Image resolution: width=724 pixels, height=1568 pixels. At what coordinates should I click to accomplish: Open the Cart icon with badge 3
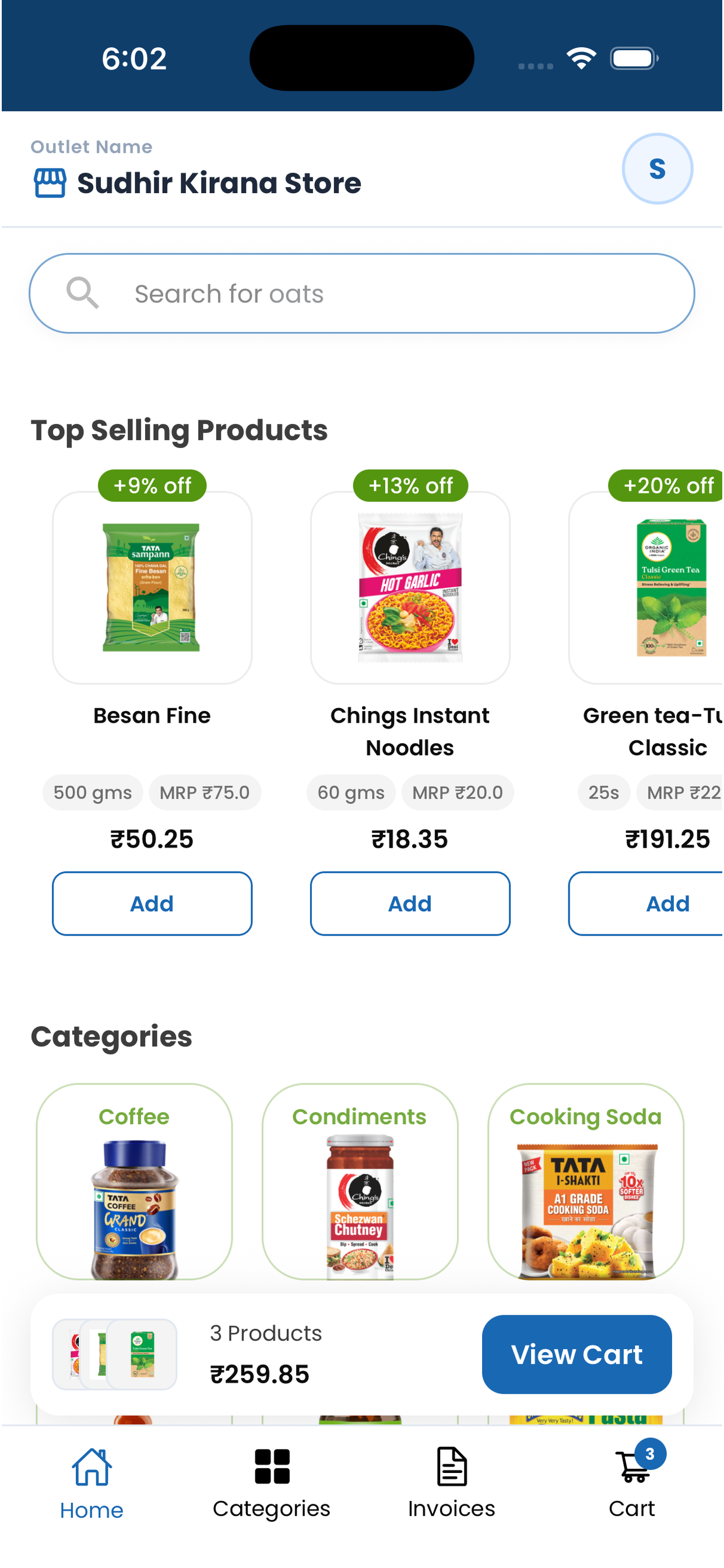(635, 1466)
